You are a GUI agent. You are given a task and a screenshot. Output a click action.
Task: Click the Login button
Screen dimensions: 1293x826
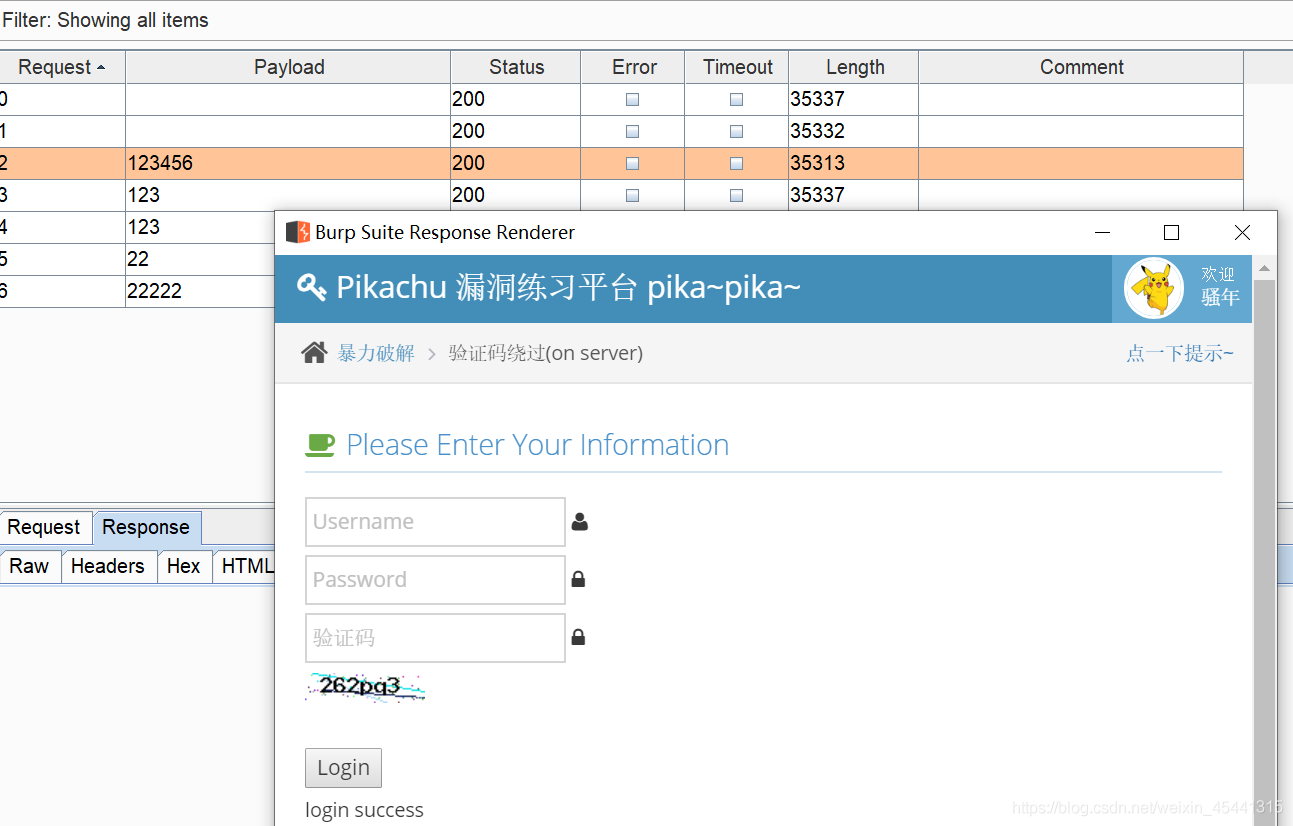tap(343, 768)
